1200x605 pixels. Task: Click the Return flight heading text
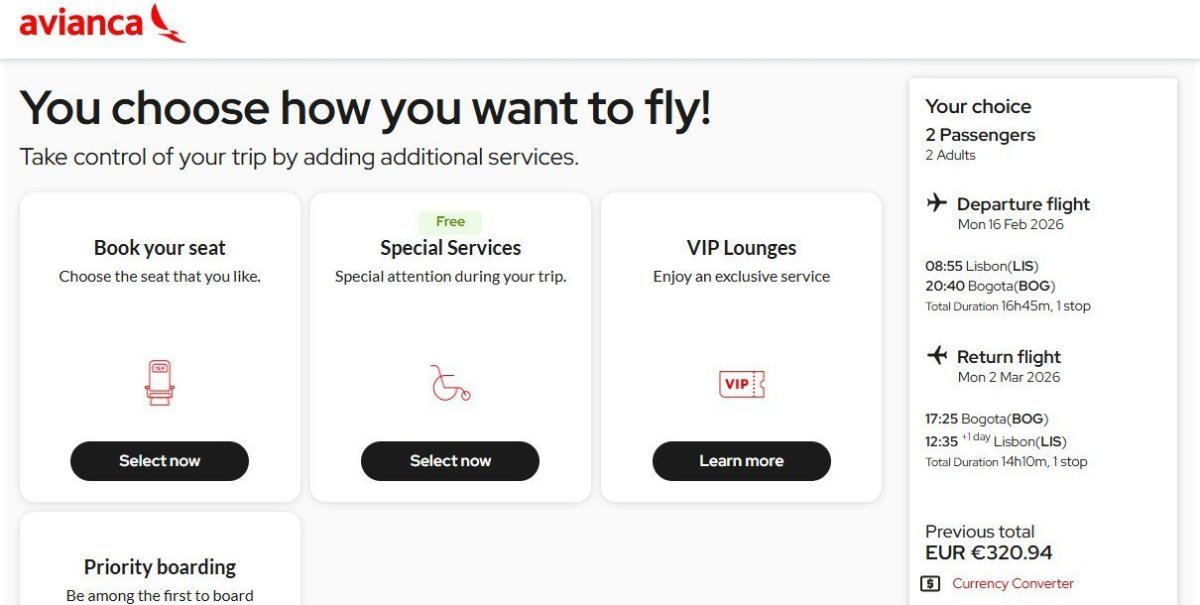pyautogui.click(x=1008, y=357)
